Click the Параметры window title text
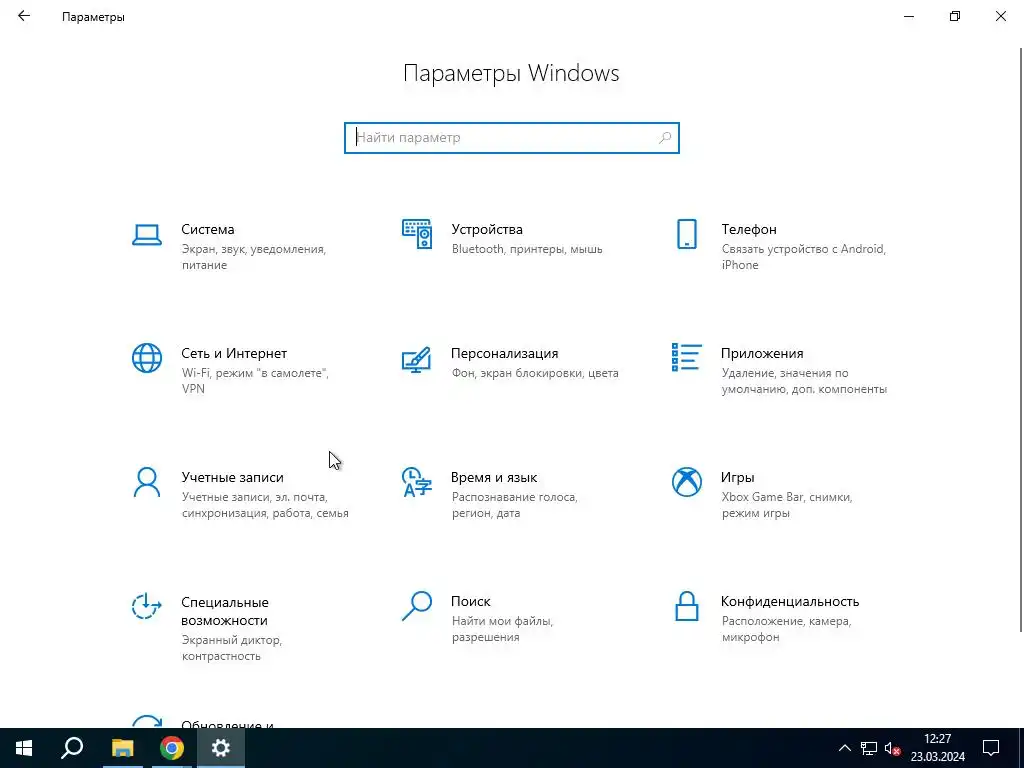Screen dimensions: 1024x768 (93, 17)
